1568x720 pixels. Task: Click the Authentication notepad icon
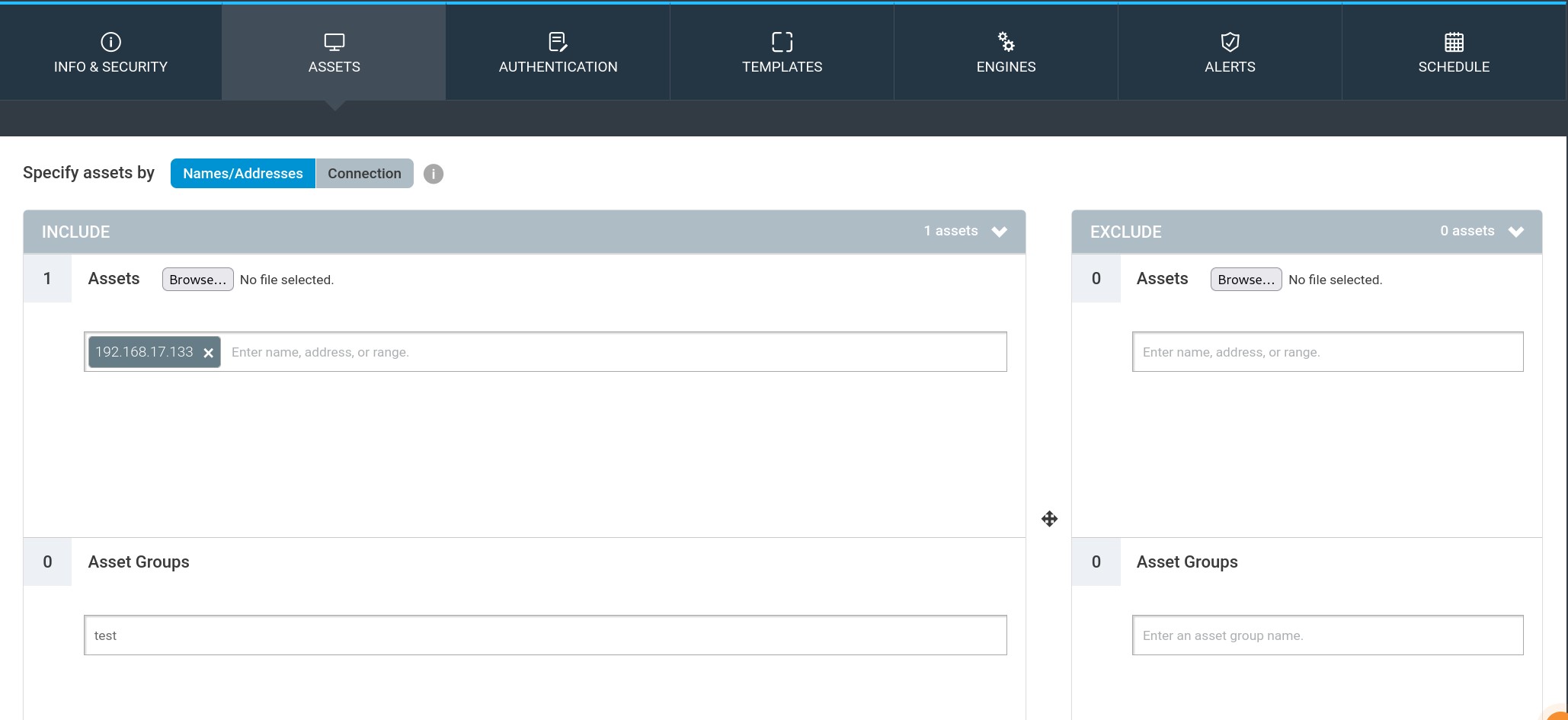click(558, 42)
